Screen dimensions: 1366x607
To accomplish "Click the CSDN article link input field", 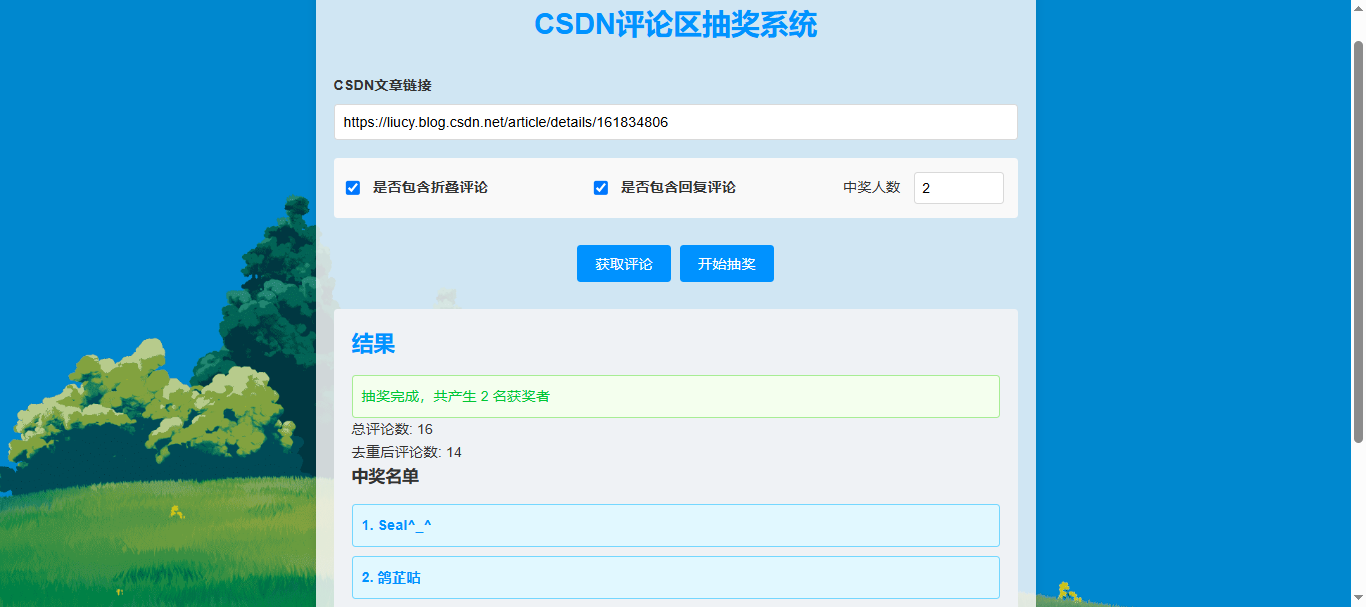I will pos(675,122).
